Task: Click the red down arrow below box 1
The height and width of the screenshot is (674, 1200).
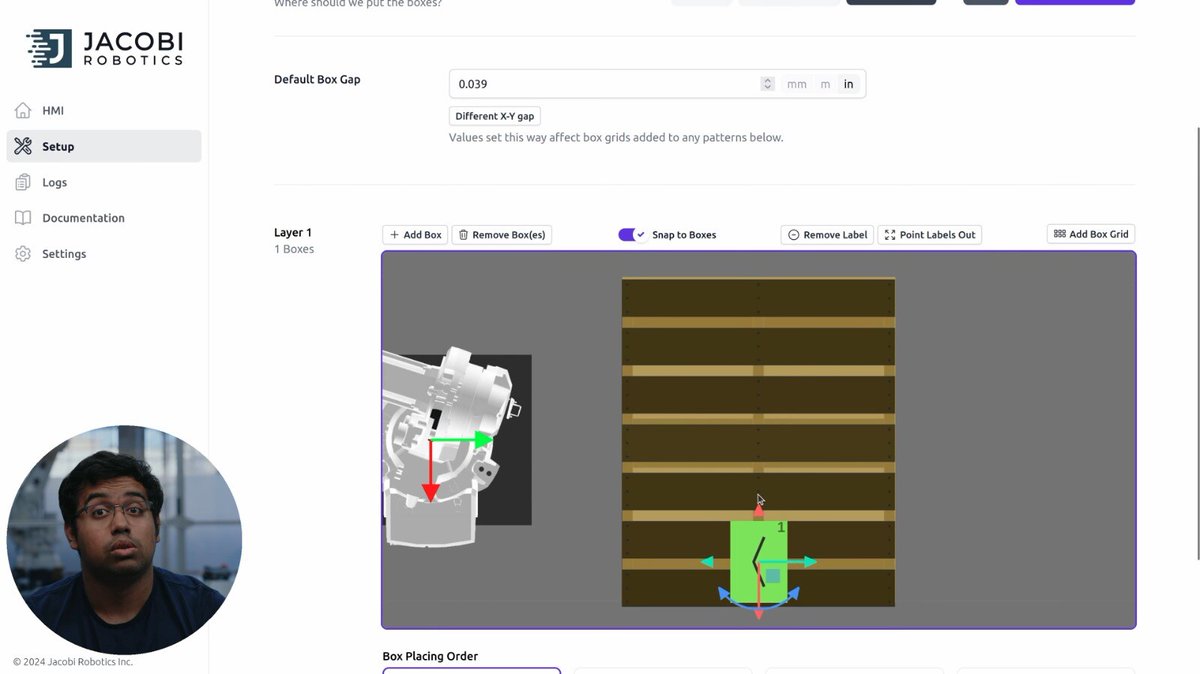Action: point(758,613)
